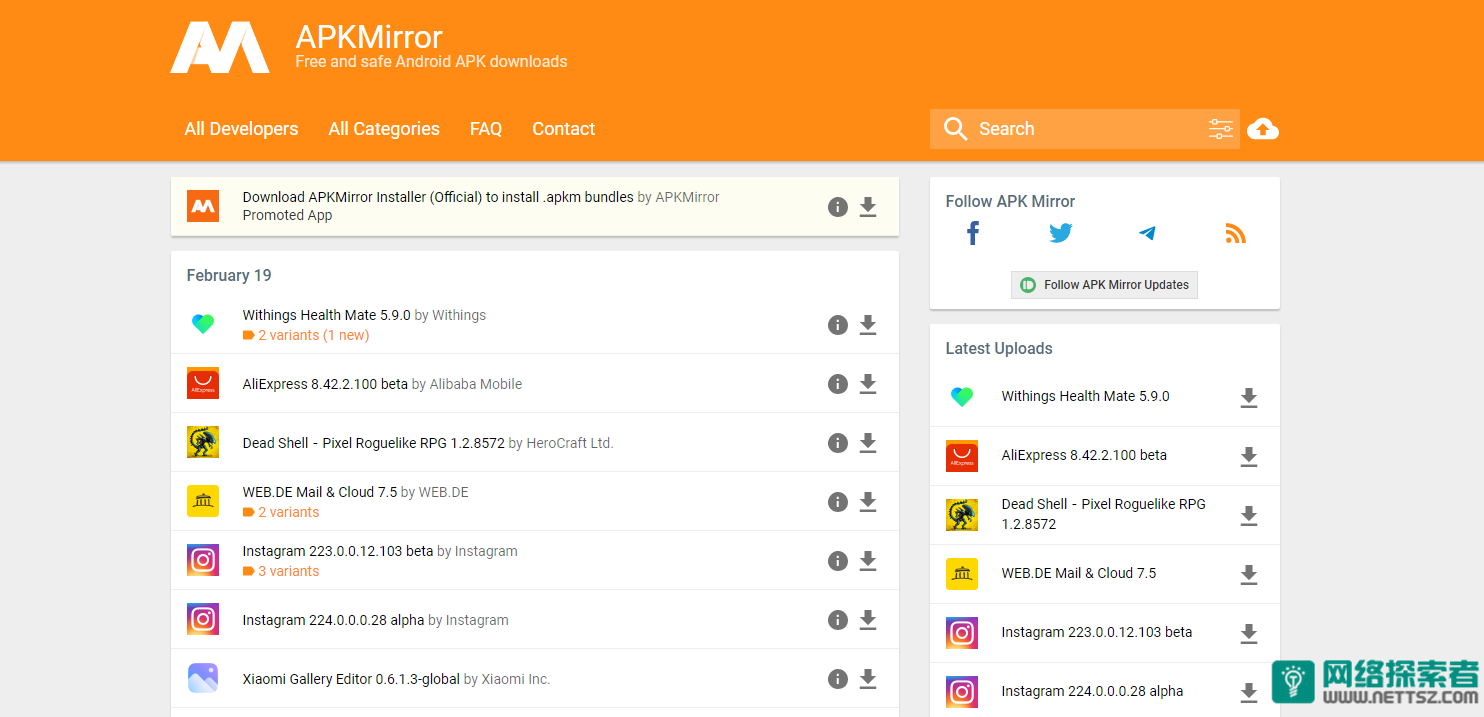Show info for WEB.DE Mail & Cloud 7.5

(838, 502)
